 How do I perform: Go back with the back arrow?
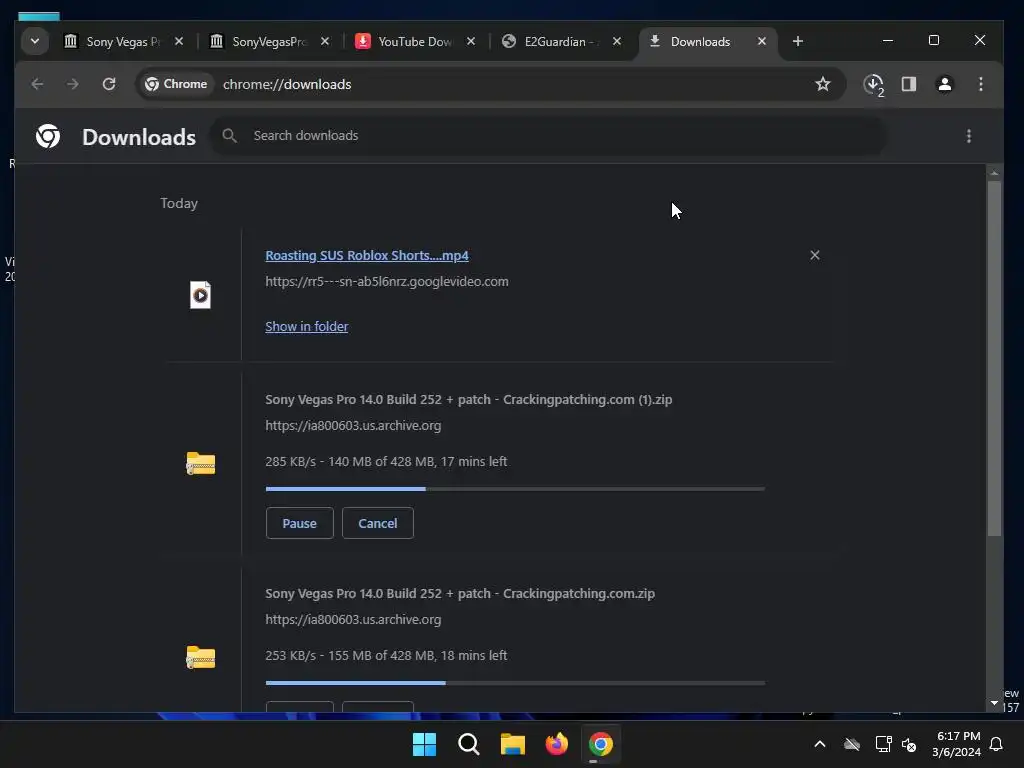coord(37,84)
